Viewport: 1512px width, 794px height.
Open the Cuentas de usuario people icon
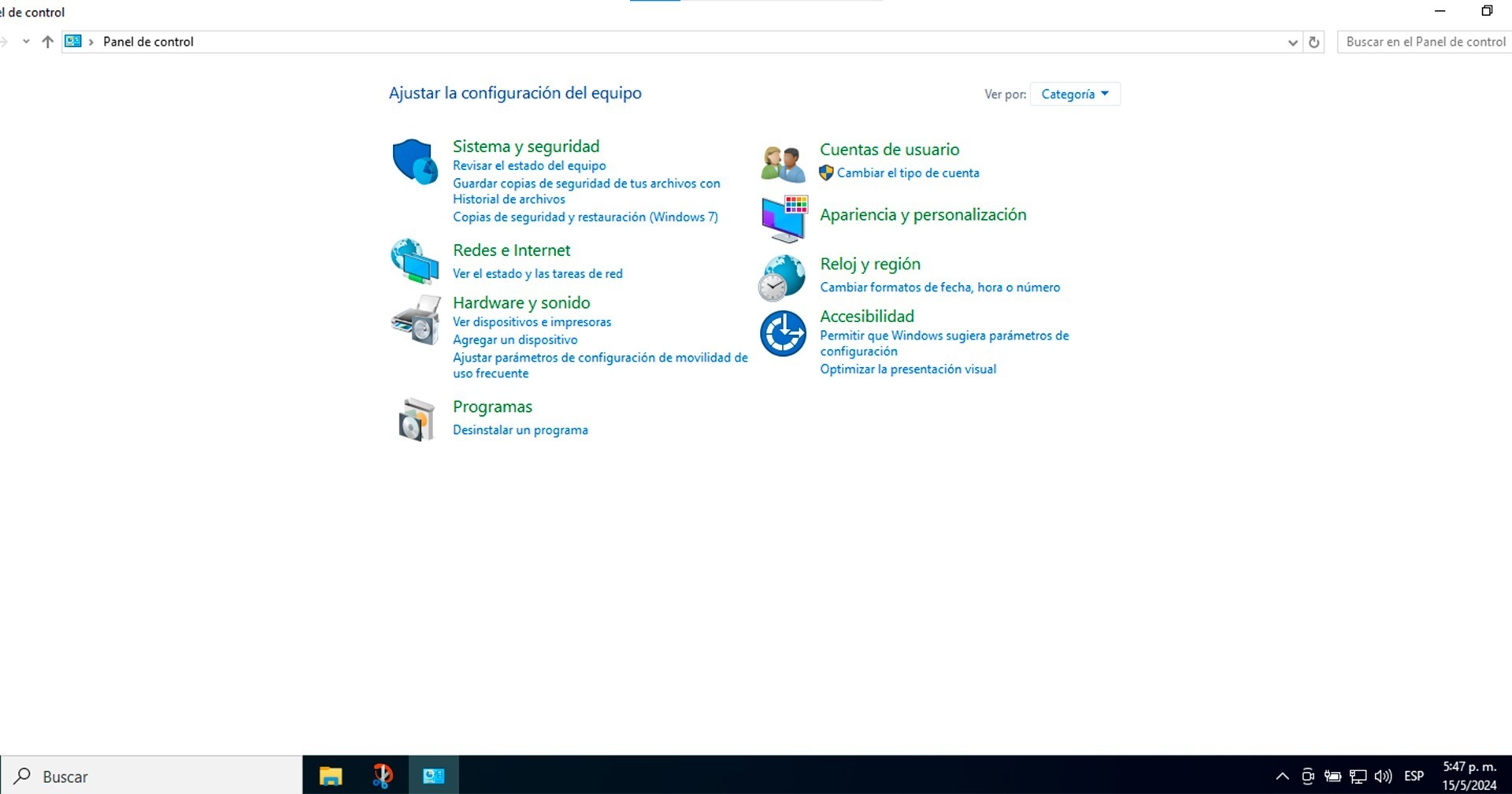[x=783, y=163]
